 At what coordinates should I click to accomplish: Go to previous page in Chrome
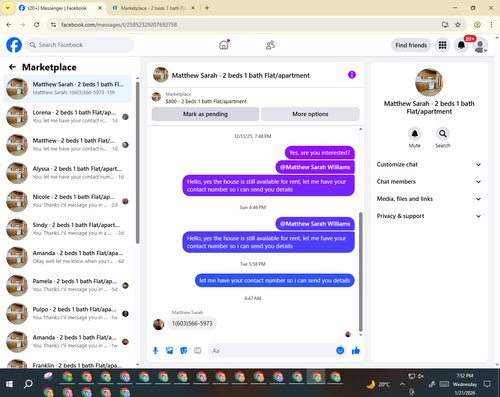pyautogui.click(x=9, y=25)
